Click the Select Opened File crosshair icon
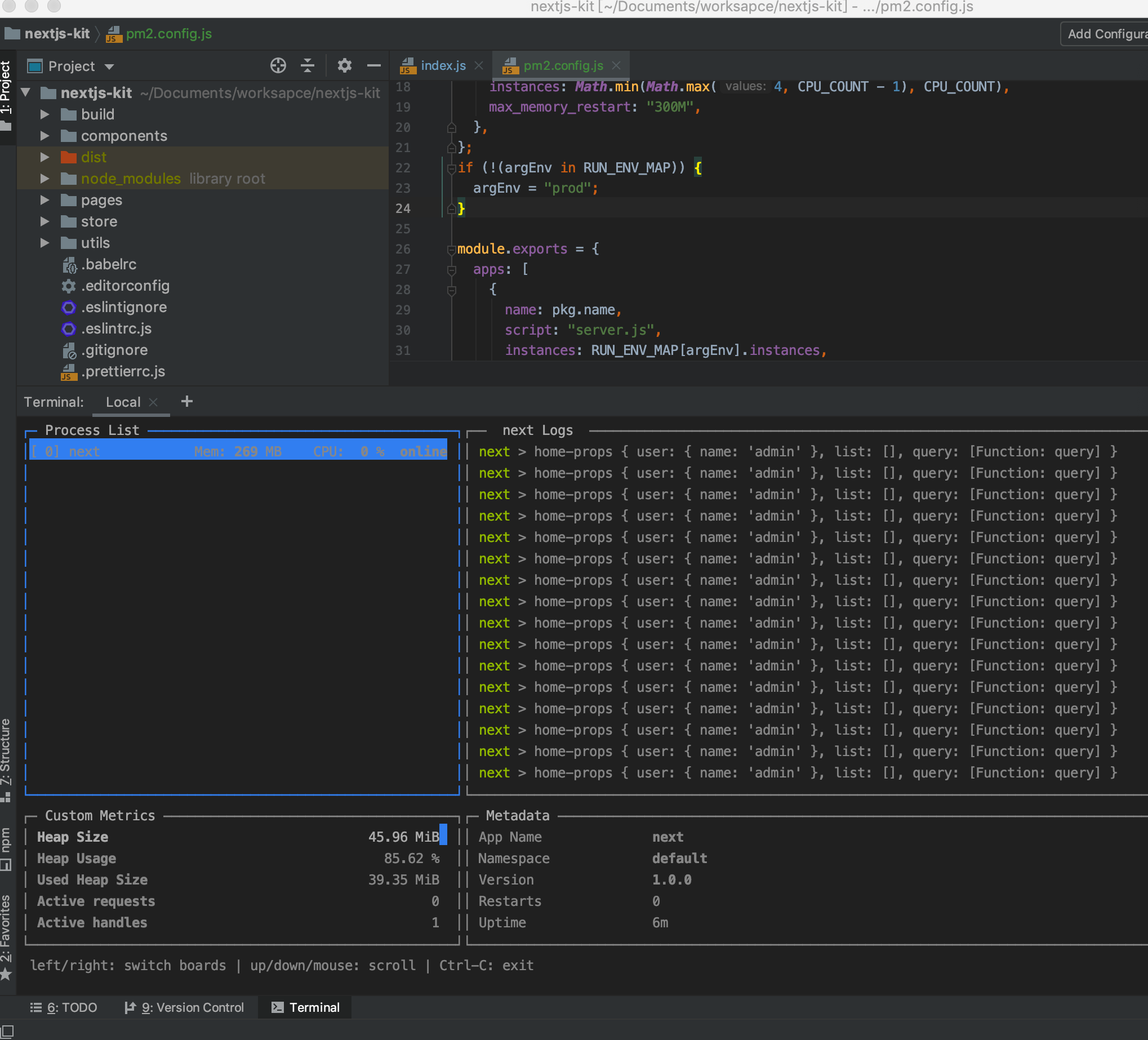The height and width of the screenshot is (1040, 1148). click(x=278, y=65)
